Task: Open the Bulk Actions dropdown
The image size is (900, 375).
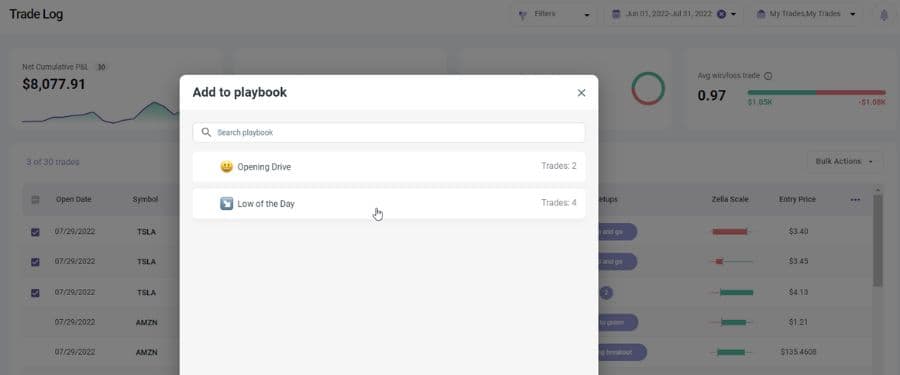Action: (x=844, y=162)
